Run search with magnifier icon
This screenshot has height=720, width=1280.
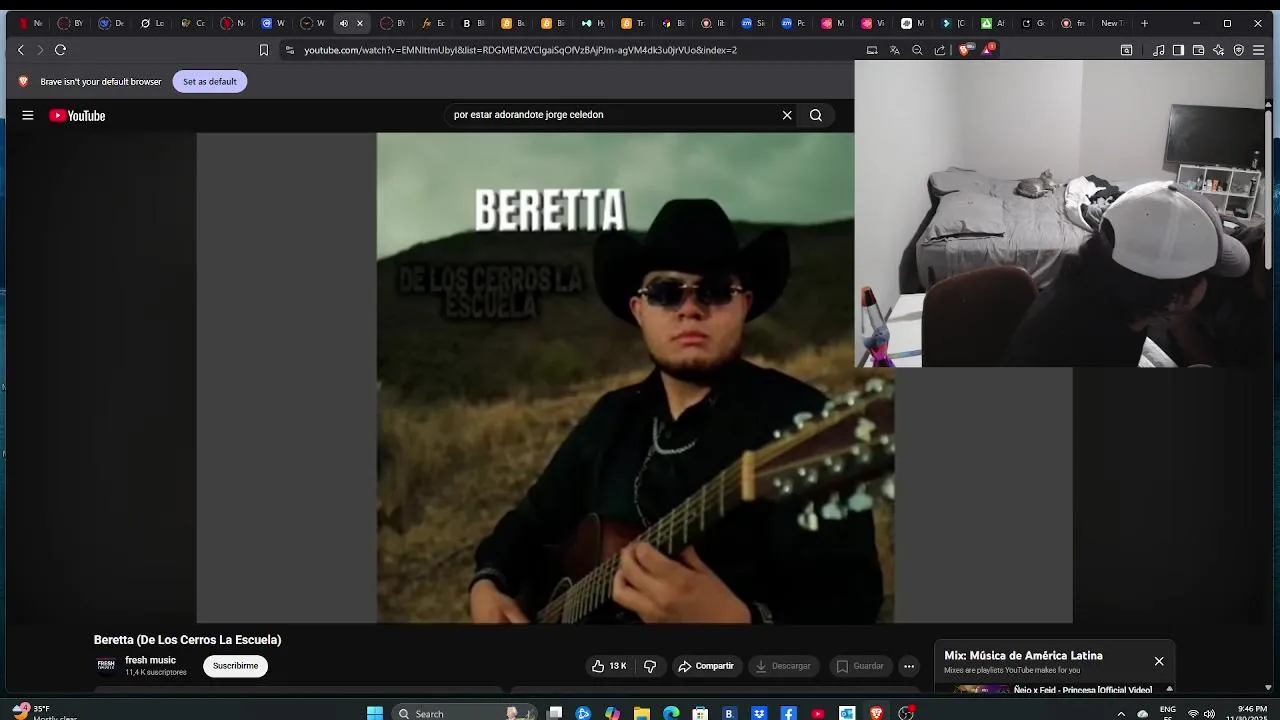click(816, 115)
